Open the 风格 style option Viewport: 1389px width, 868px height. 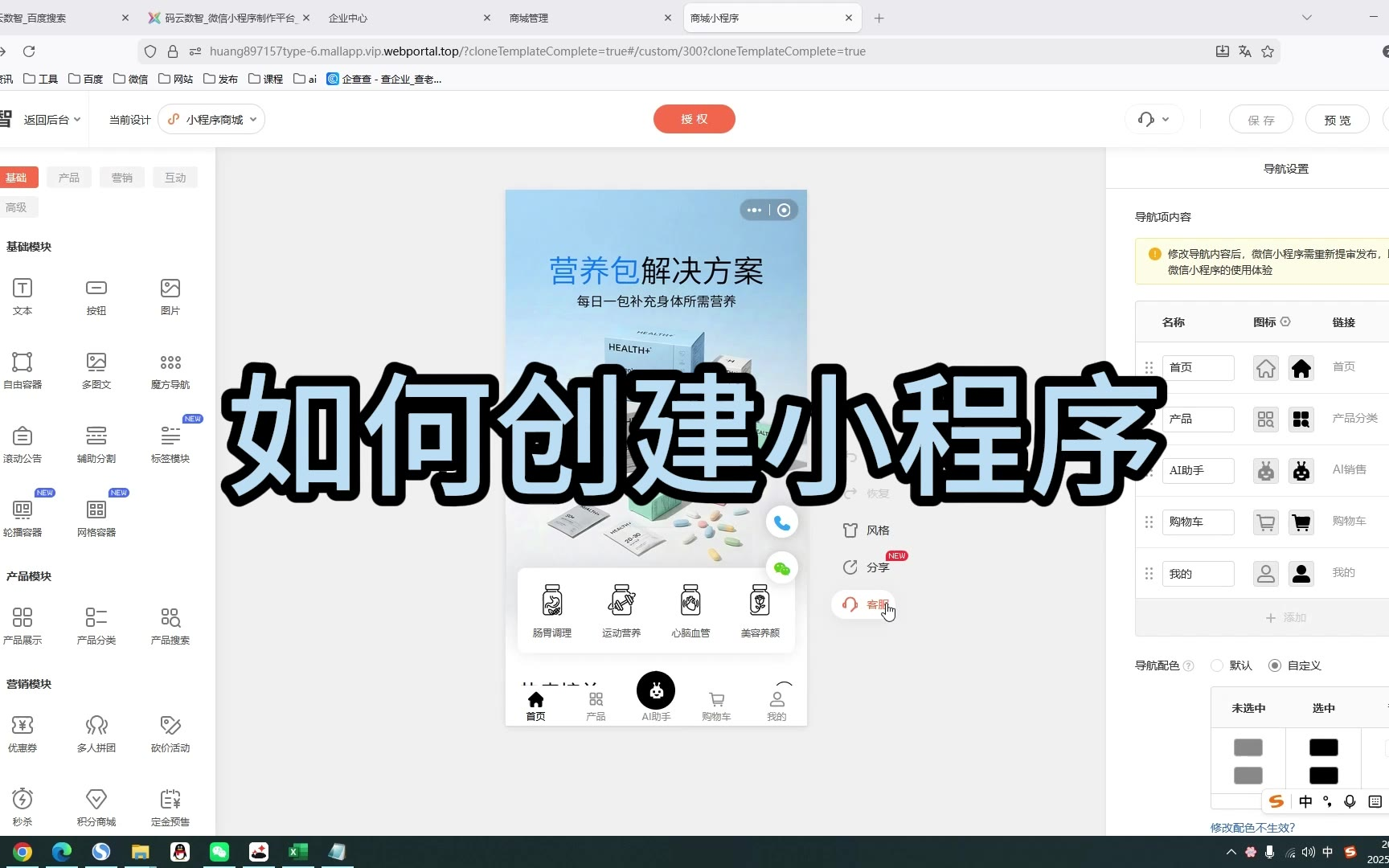pos(866,530)
